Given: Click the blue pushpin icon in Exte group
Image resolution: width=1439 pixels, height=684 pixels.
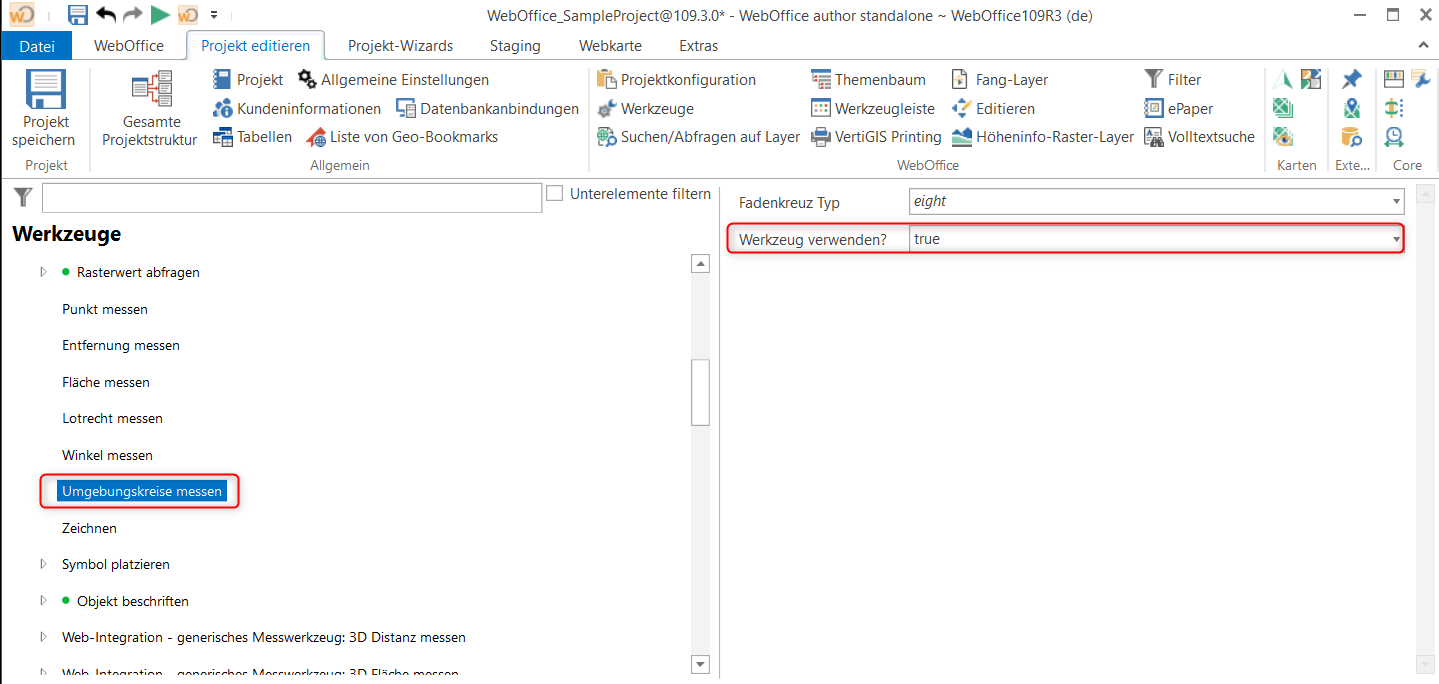Looking at the screenshot, I should 1352,79.
